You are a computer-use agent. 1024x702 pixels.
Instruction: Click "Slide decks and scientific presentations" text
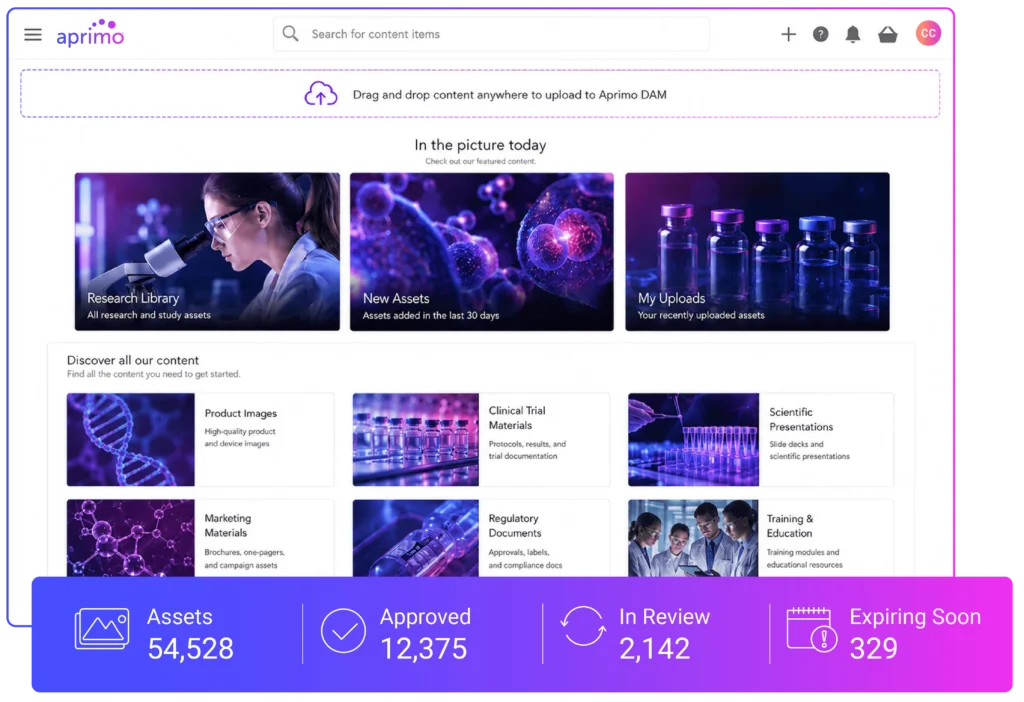click(809, 450)
